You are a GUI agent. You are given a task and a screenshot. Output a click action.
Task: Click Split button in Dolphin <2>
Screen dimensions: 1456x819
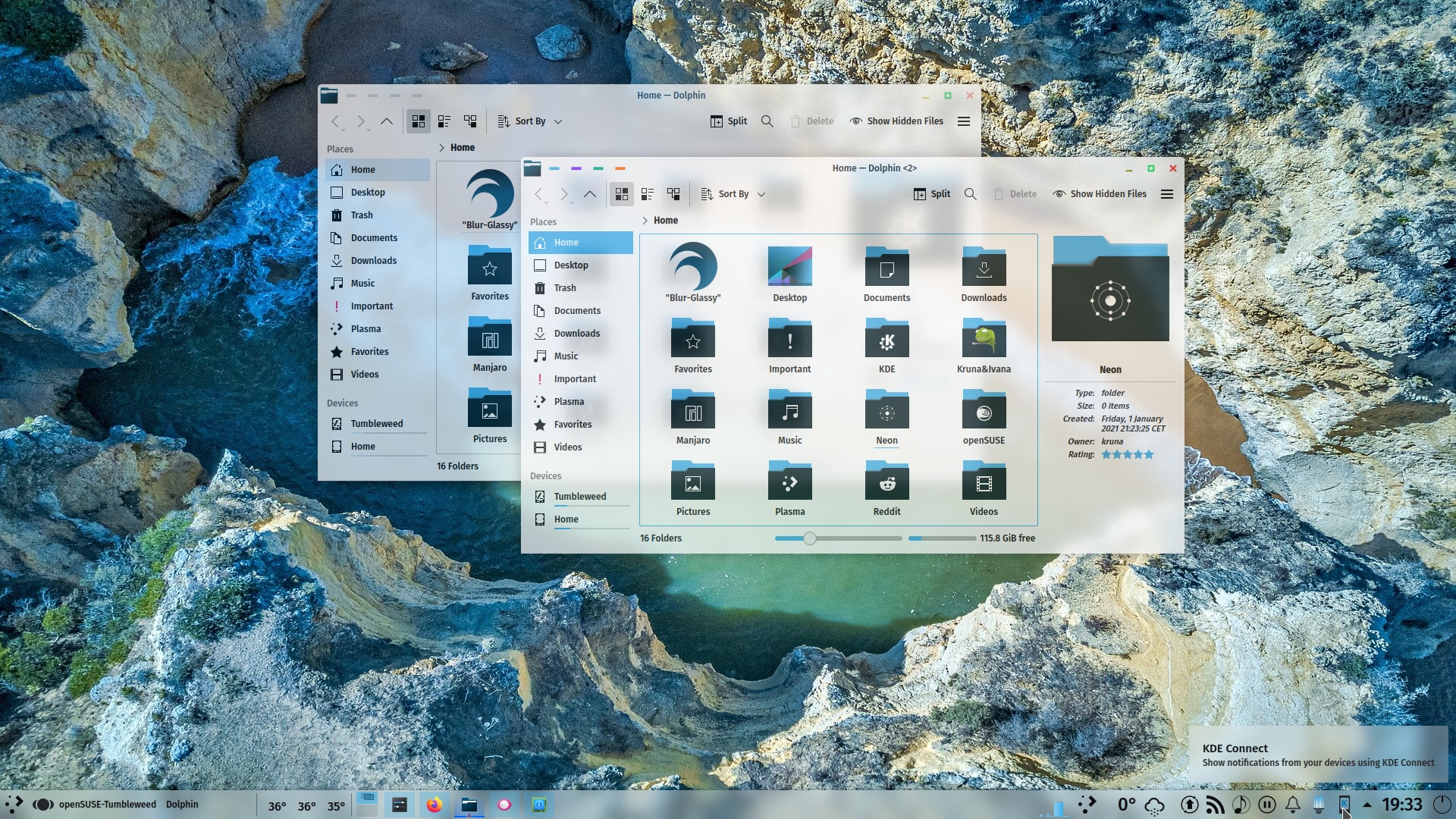pyautogui.click(x=932, y=194)
